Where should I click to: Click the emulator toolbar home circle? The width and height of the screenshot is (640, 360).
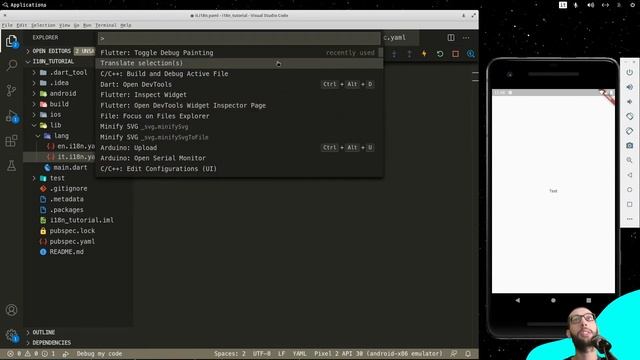pos(629,189)
